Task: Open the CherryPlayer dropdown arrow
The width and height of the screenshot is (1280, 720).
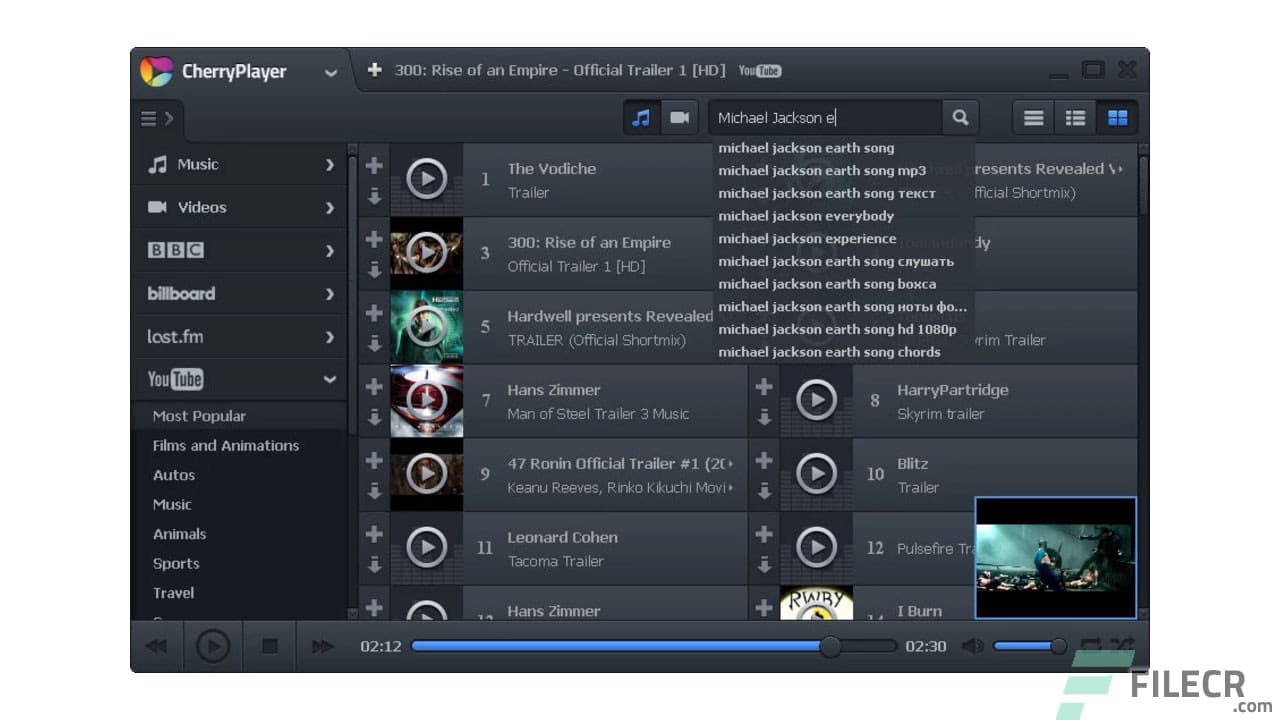Action: [x=330, y=72]
